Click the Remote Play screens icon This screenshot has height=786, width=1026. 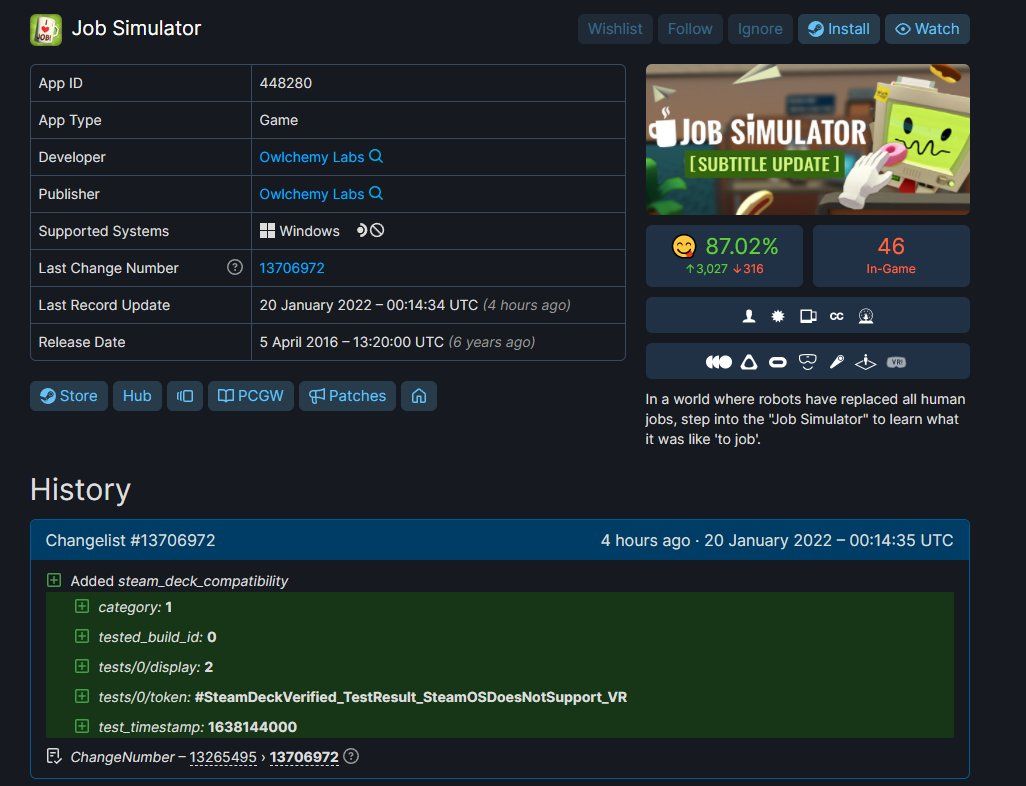pos(808,316)
